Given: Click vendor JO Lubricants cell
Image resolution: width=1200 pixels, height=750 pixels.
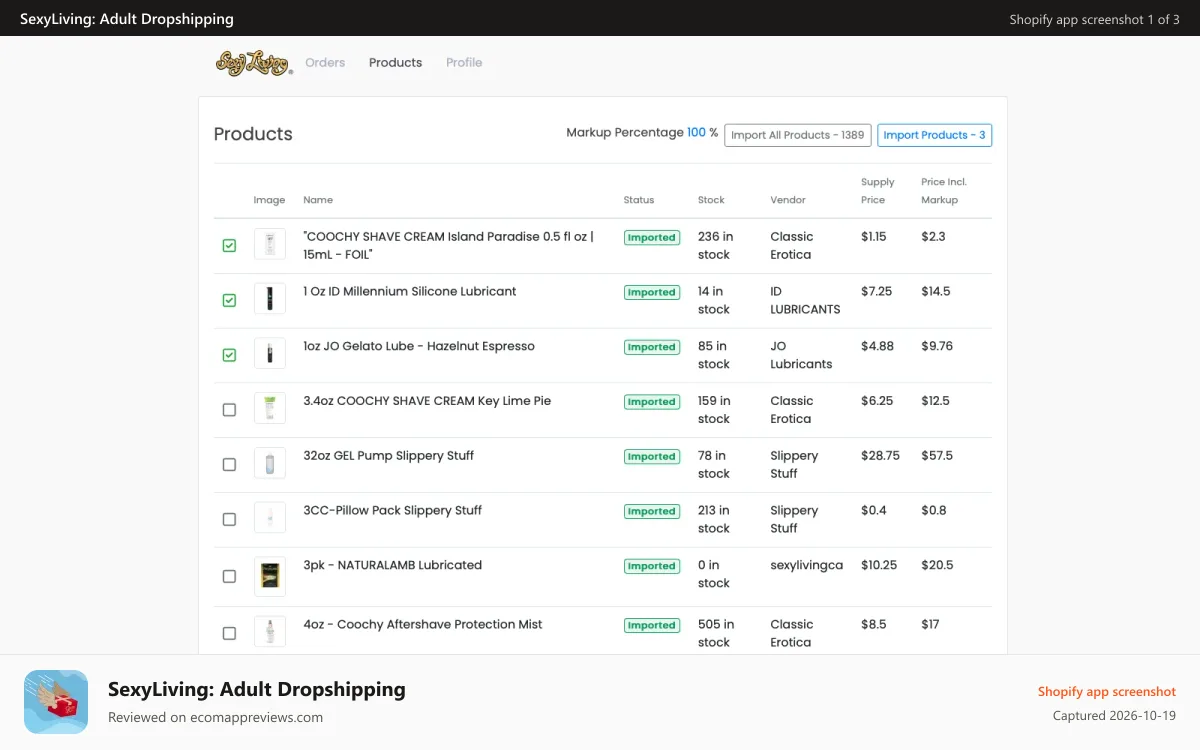Looking at the screenshot, I should tap(801, 355).
